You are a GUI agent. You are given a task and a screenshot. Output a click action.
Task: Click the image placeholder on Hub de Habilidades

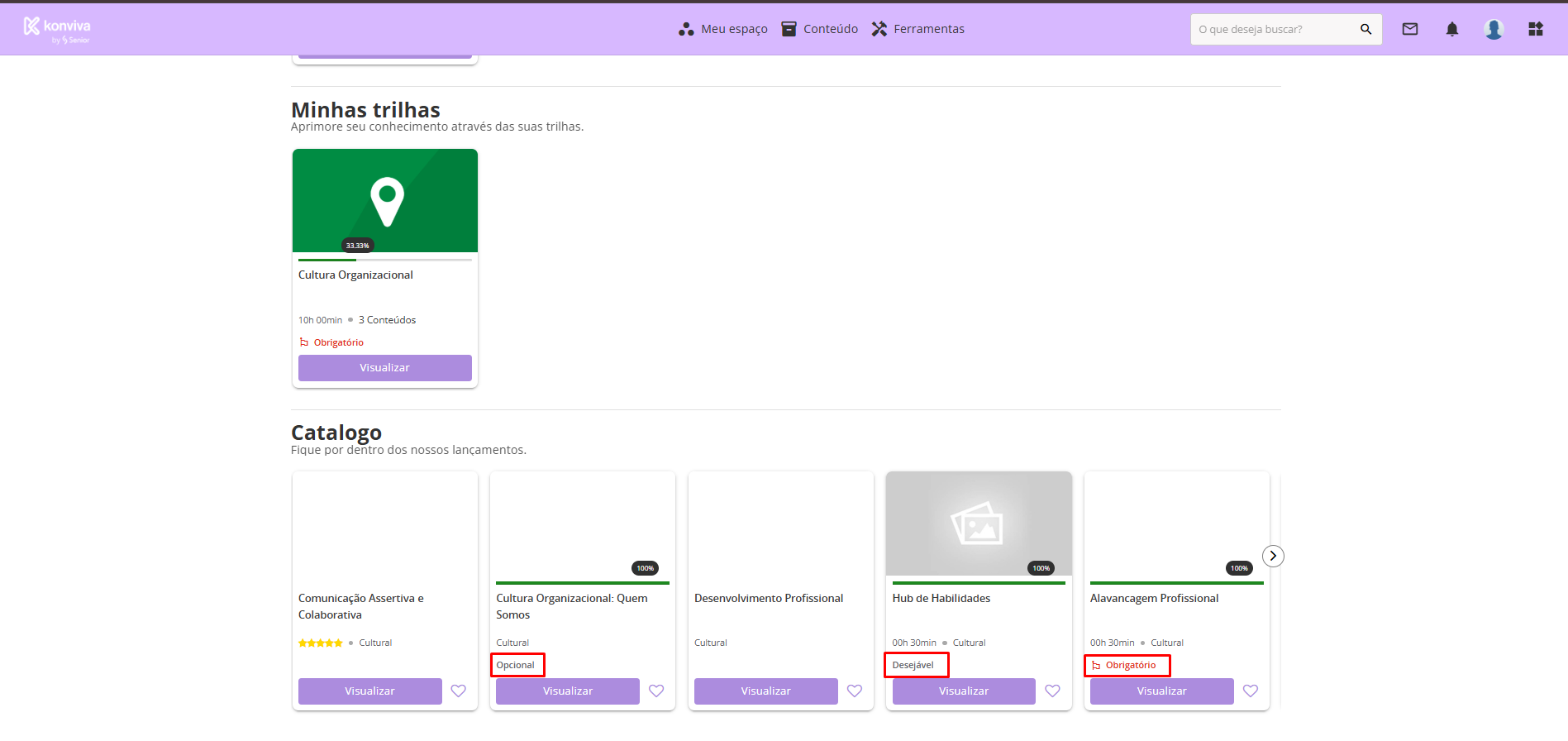978,523
